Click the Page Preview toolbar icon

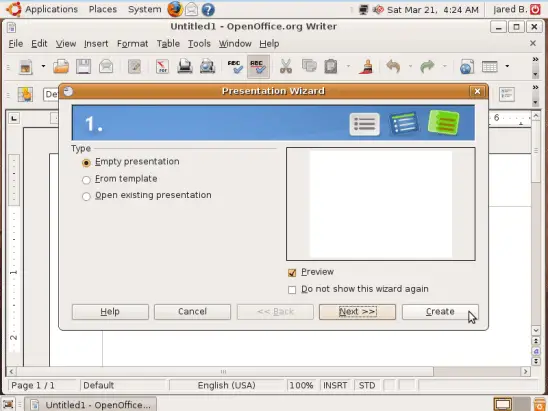[x=207, y=66]
